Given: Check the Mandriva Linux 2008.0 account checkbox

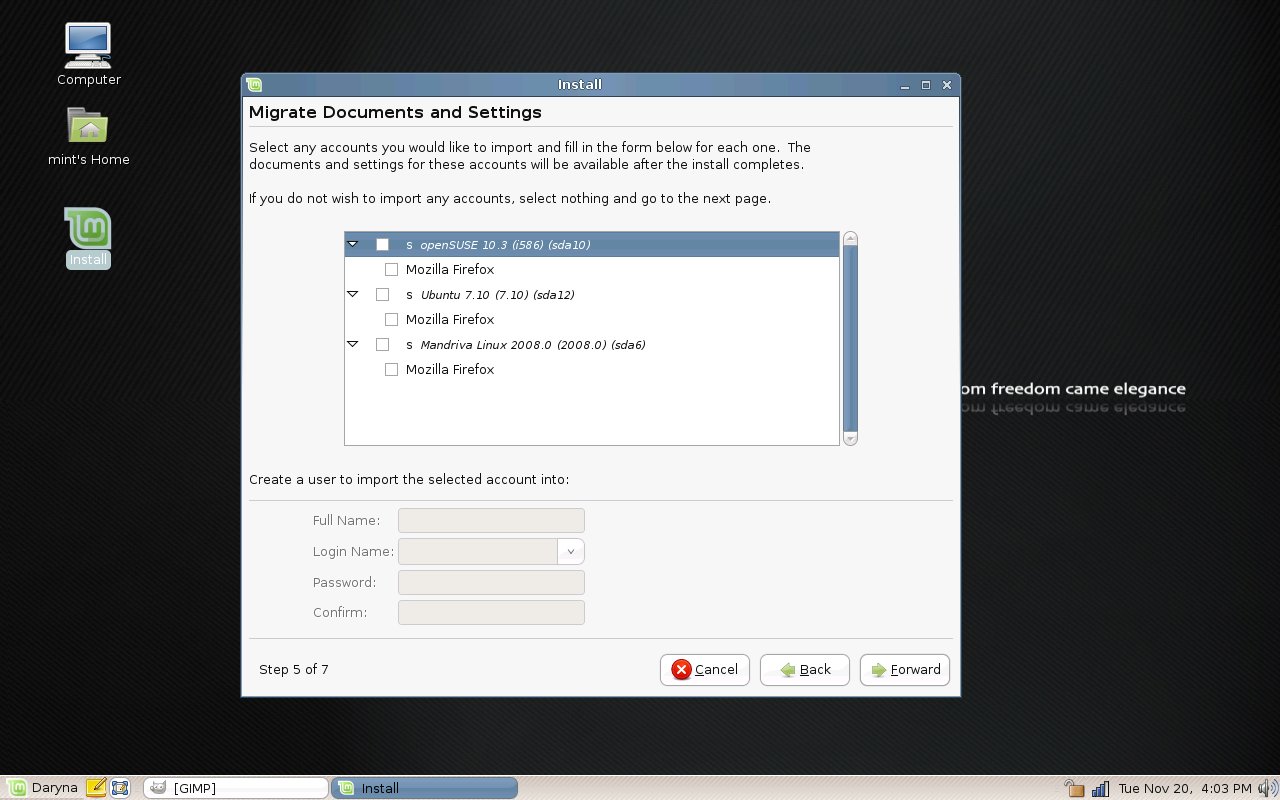Looking at the screenshot, I should click(382, 345).
